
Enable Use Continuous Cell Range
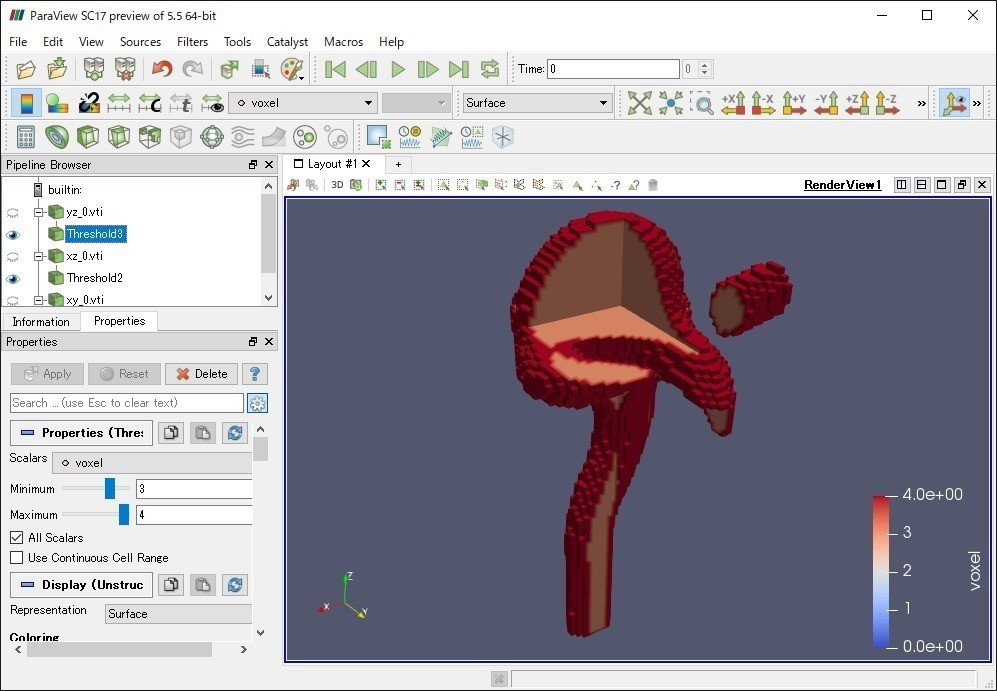click(x=17, y=558)
